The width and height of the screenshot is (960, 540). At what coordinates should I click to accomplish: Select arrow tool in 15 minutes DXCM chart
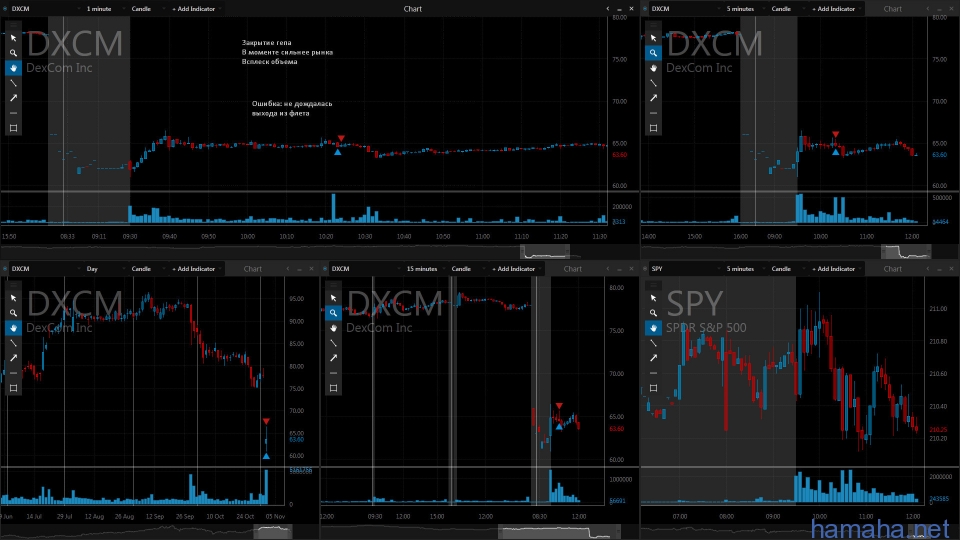[333, 358]
